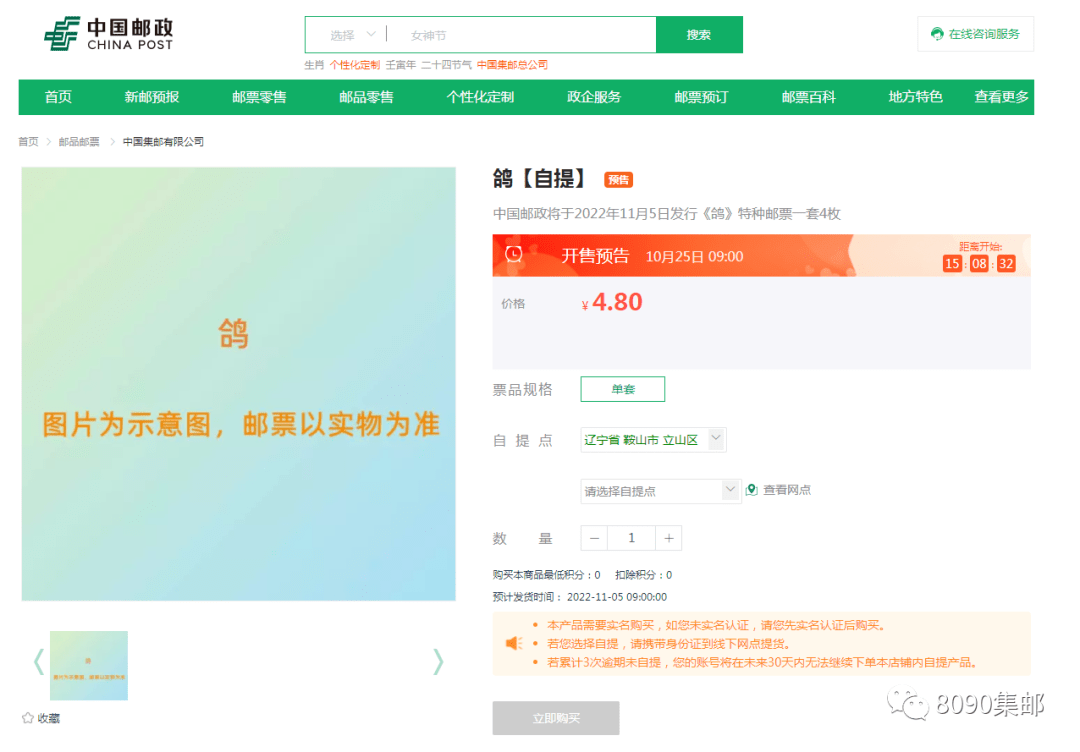Open 新邮预报 navigation item
1080x752 pixels.
(x=152, y=97)
